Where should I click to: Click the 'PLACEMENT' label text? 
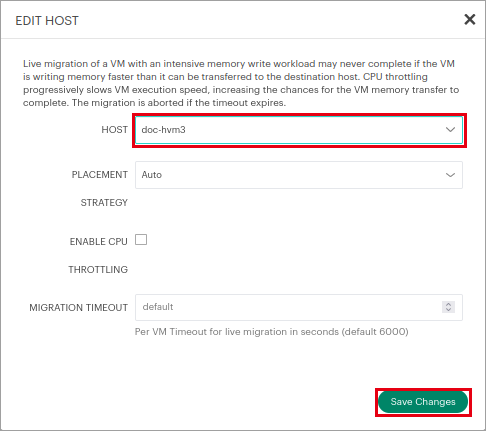tap(100, 175)
